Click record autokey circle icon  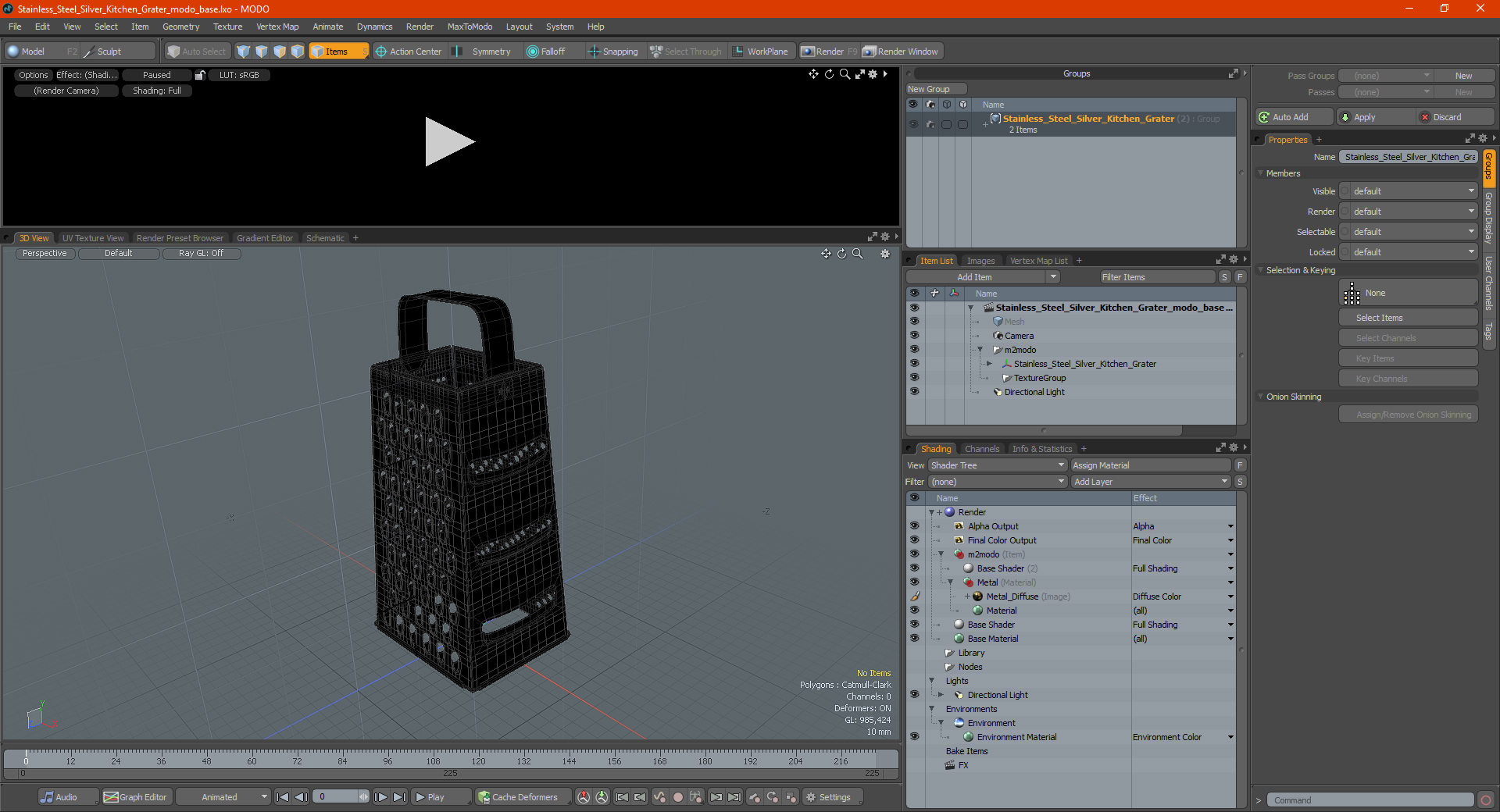pyautogui.click(x=678, y=797)
